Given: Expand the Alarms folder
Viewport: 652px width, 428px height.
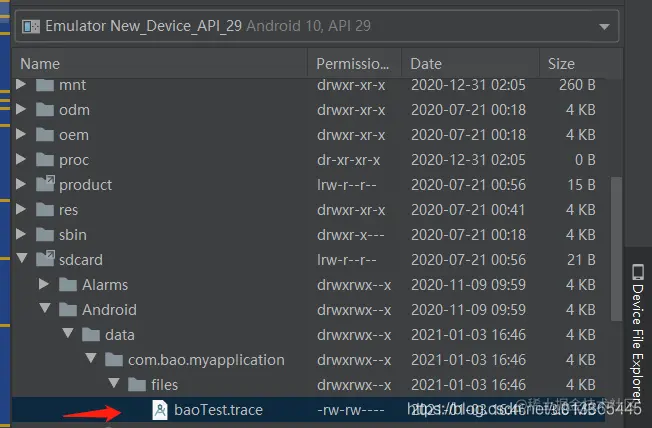Looking at the screenshot, I should click(x=44, y=284).
